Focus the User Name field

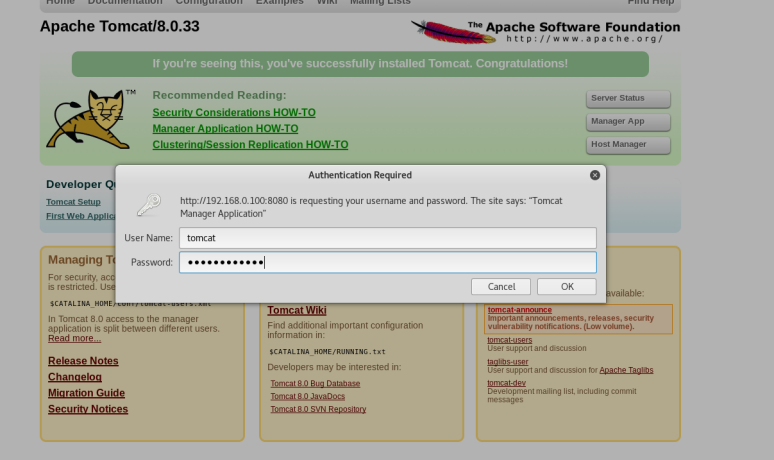tap(387, 238)
